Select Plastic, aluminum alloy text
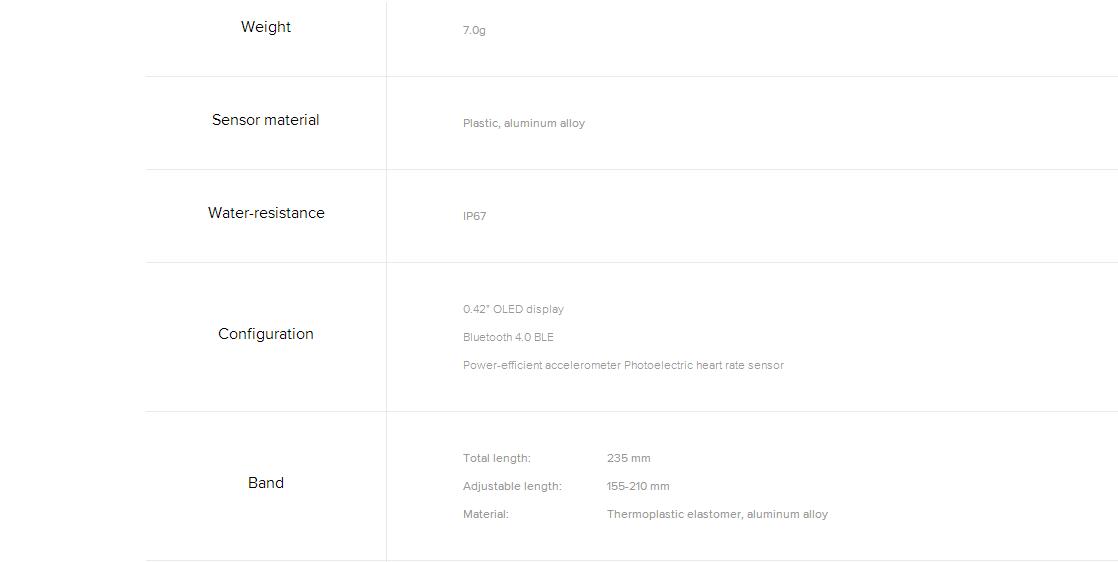This screenshot has height=562, width=1118. (524, 123)
